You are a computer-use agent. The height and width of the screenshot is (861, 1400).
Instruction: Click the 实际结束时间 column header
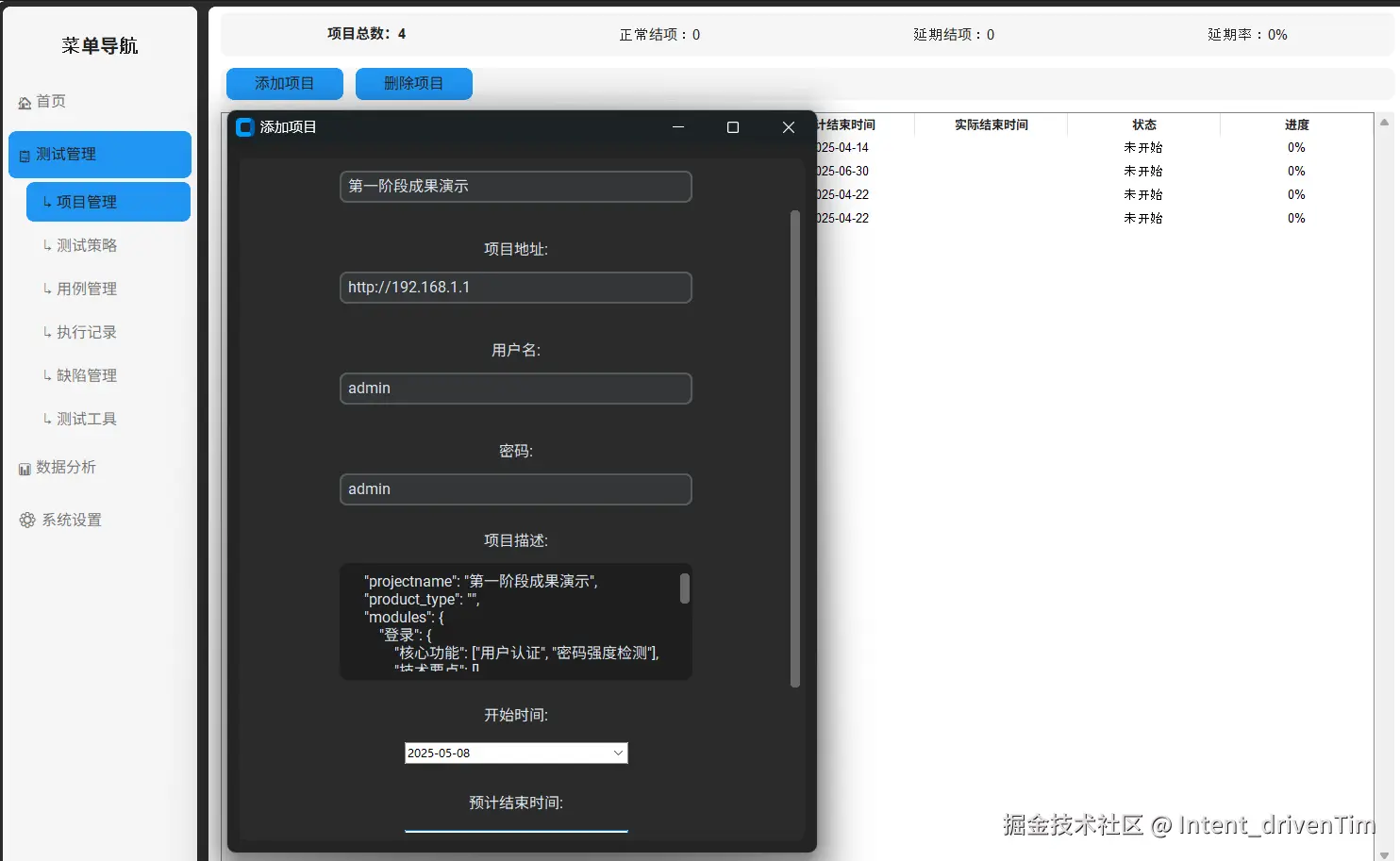[992, 124]
